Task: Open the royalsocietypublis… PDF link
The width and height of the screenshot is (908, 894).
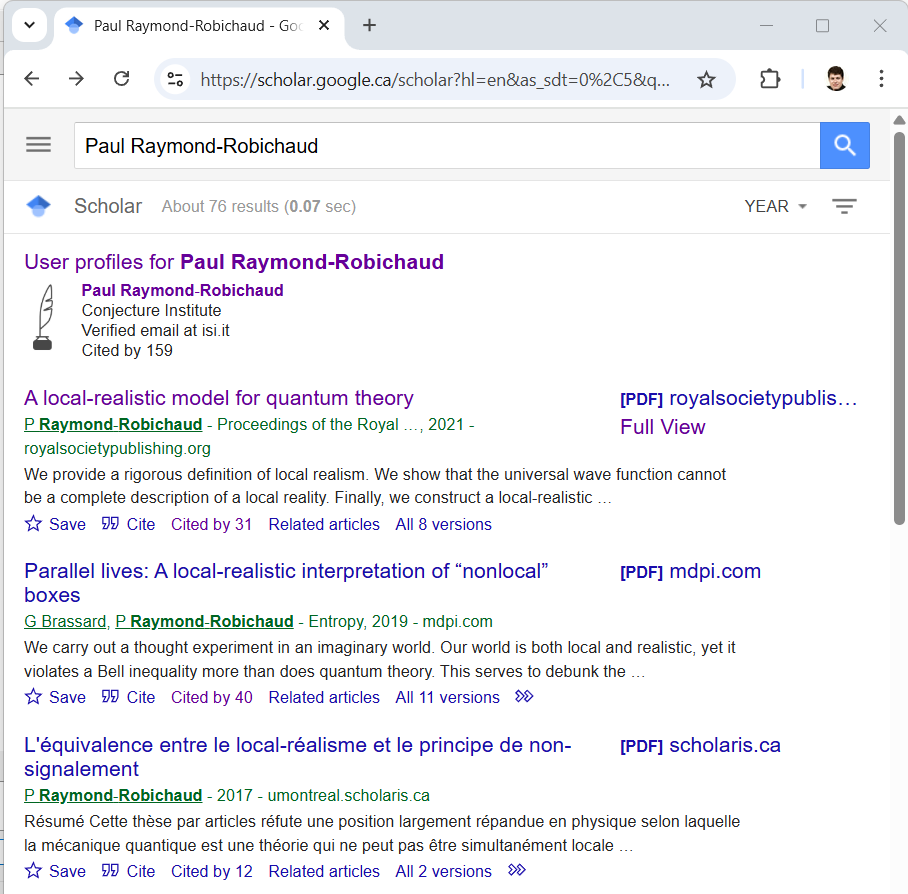Action: click(738, 398)
